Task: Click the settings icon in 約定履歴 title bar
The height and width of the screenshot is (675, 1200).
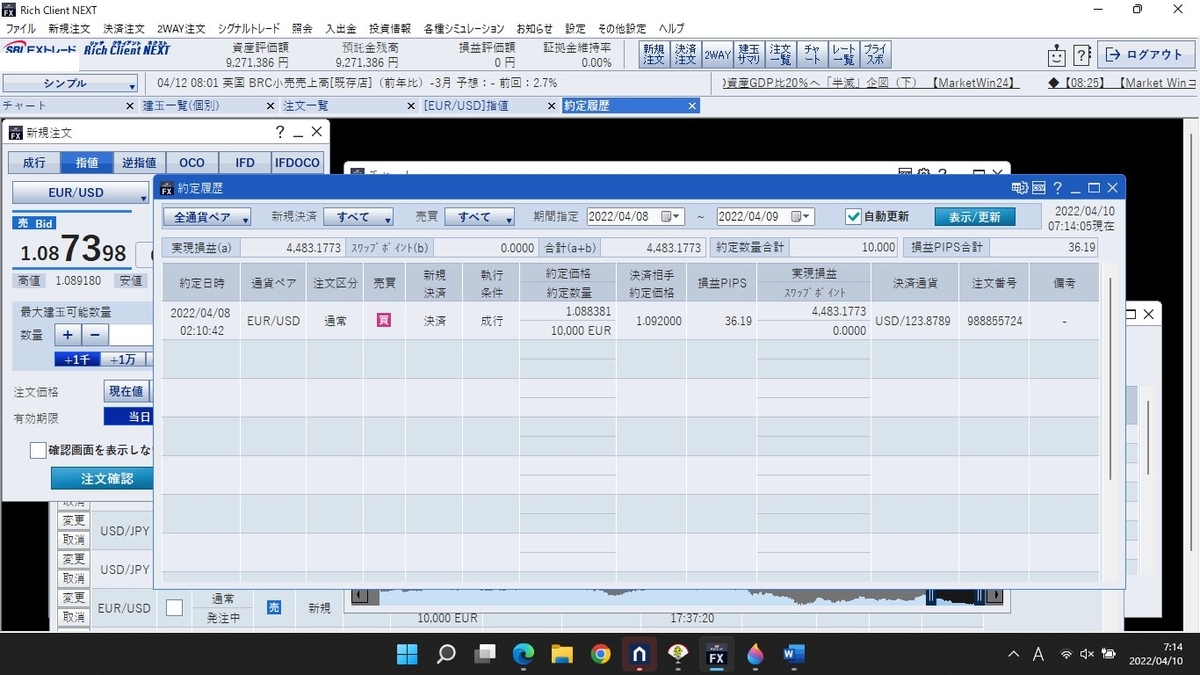Action: click(1019, 188)
